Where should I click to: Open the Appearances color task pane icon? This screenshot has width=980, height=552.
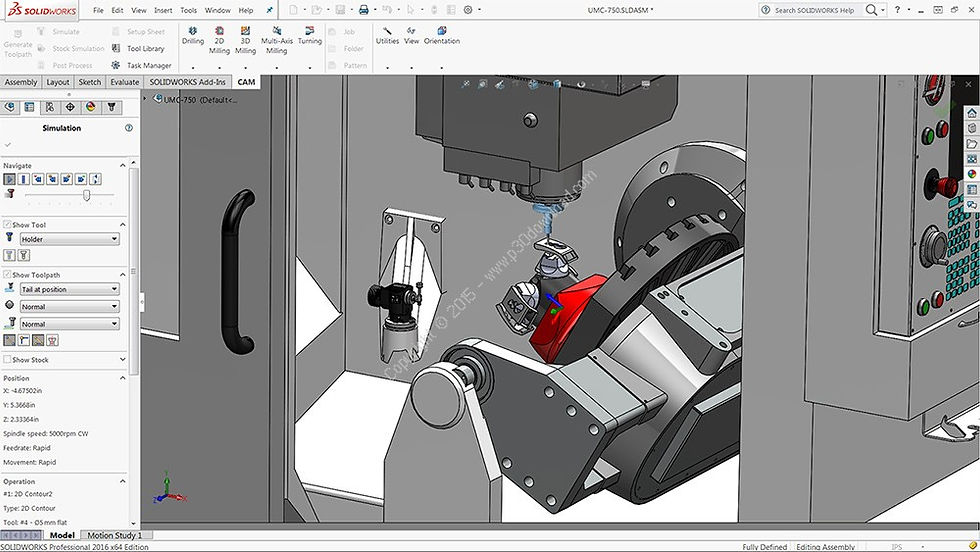[x=971, y=174]
